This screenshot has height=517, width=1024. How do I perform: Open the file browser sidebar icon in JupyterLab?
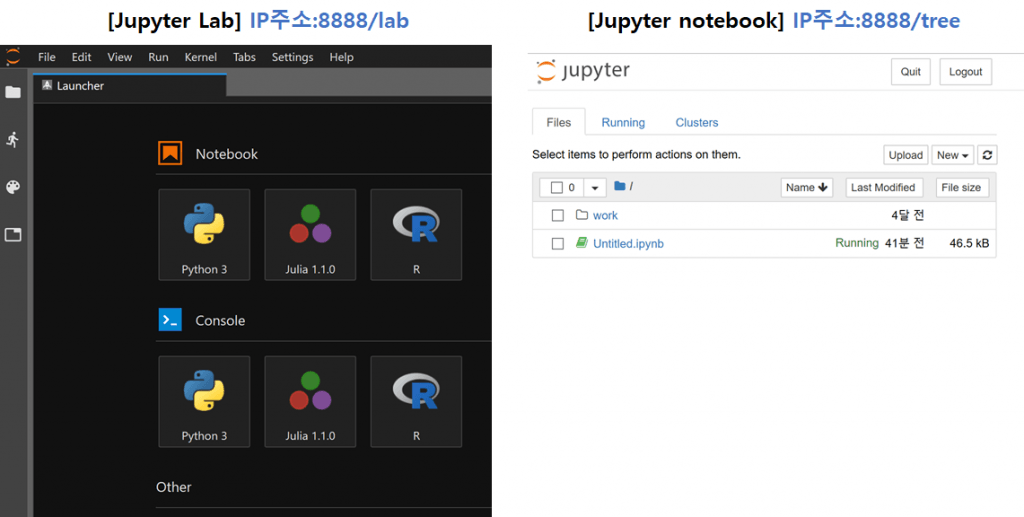point(13,92)
